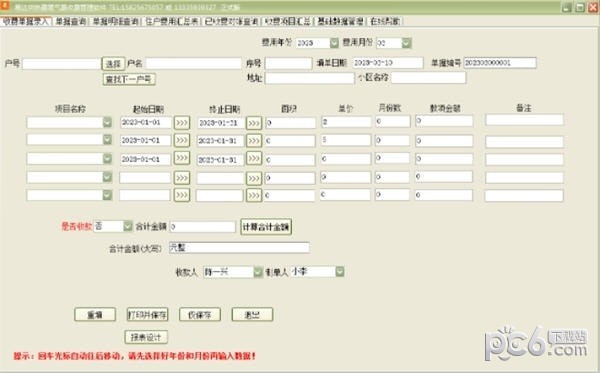The width and height of the screenshot is (600, 373).
Task: Expand the 制单人 dropdown
Action: [340, 272]
